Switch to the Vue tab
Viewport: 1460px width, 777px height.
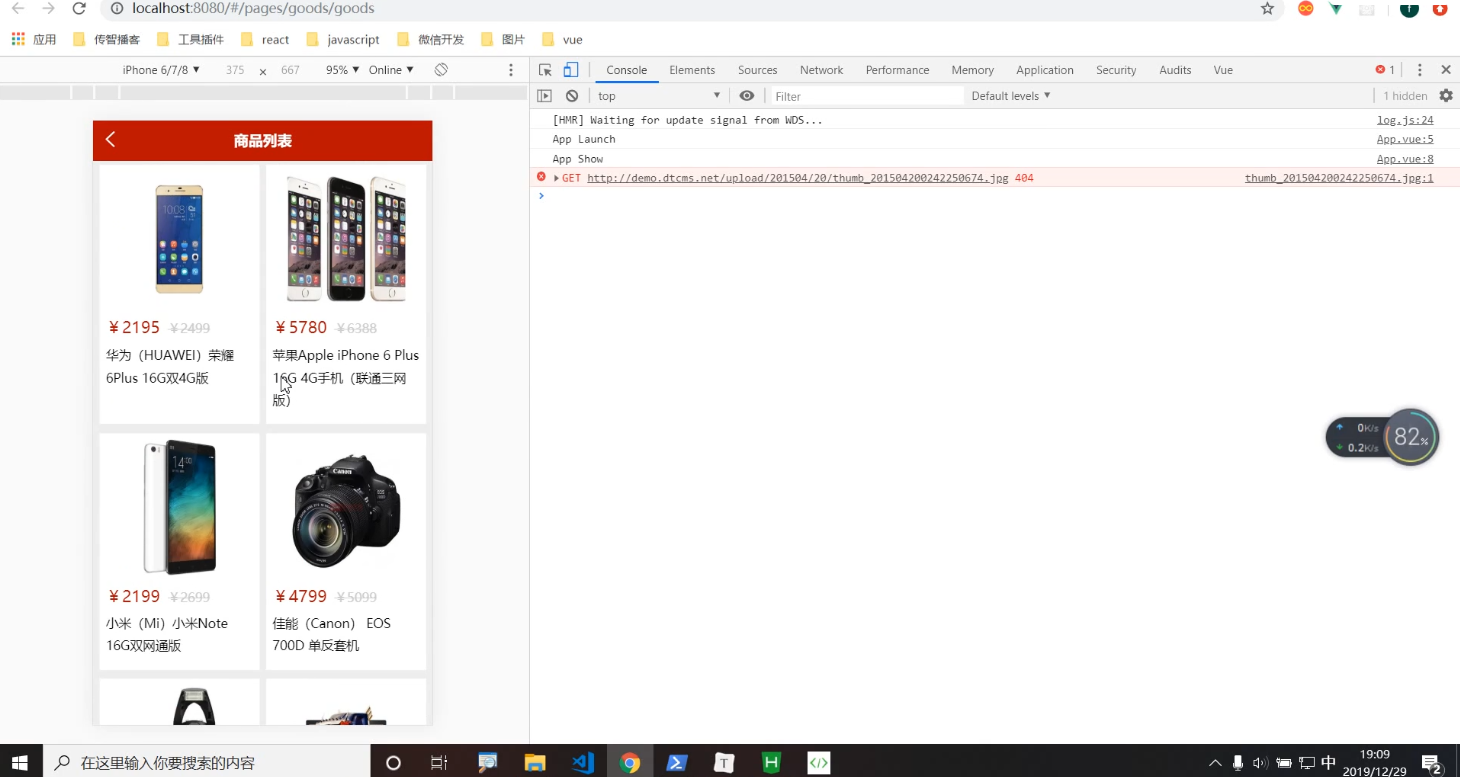[1223, 70]
